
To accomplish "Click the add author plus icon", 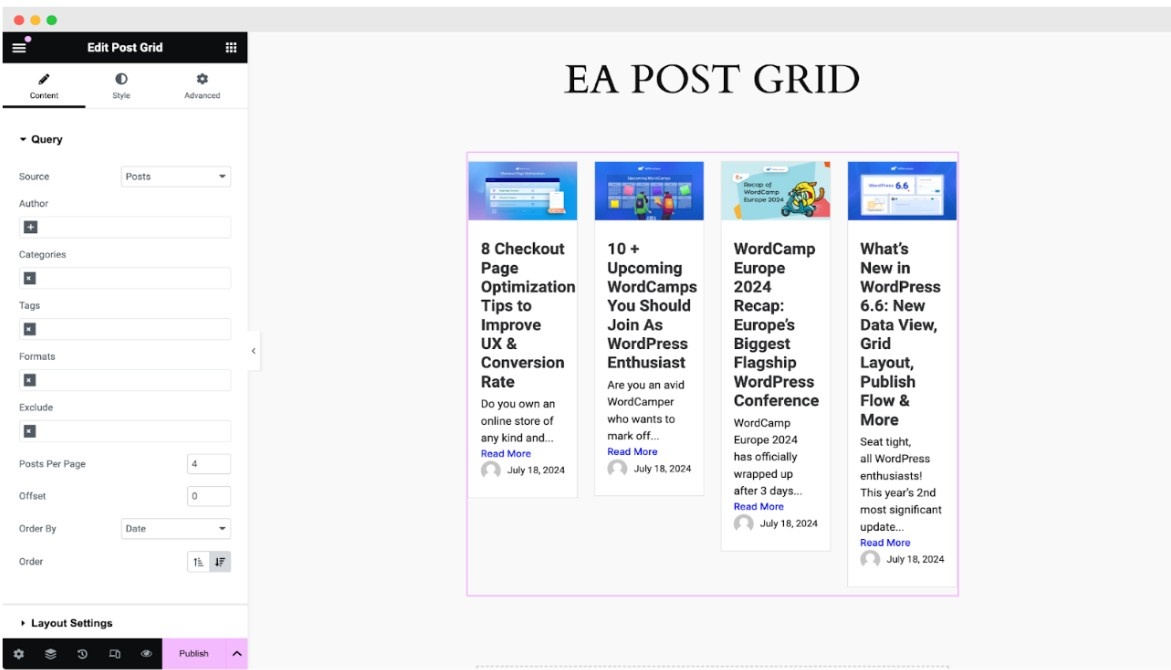I will pyautogui.click(x=30, y=227).
